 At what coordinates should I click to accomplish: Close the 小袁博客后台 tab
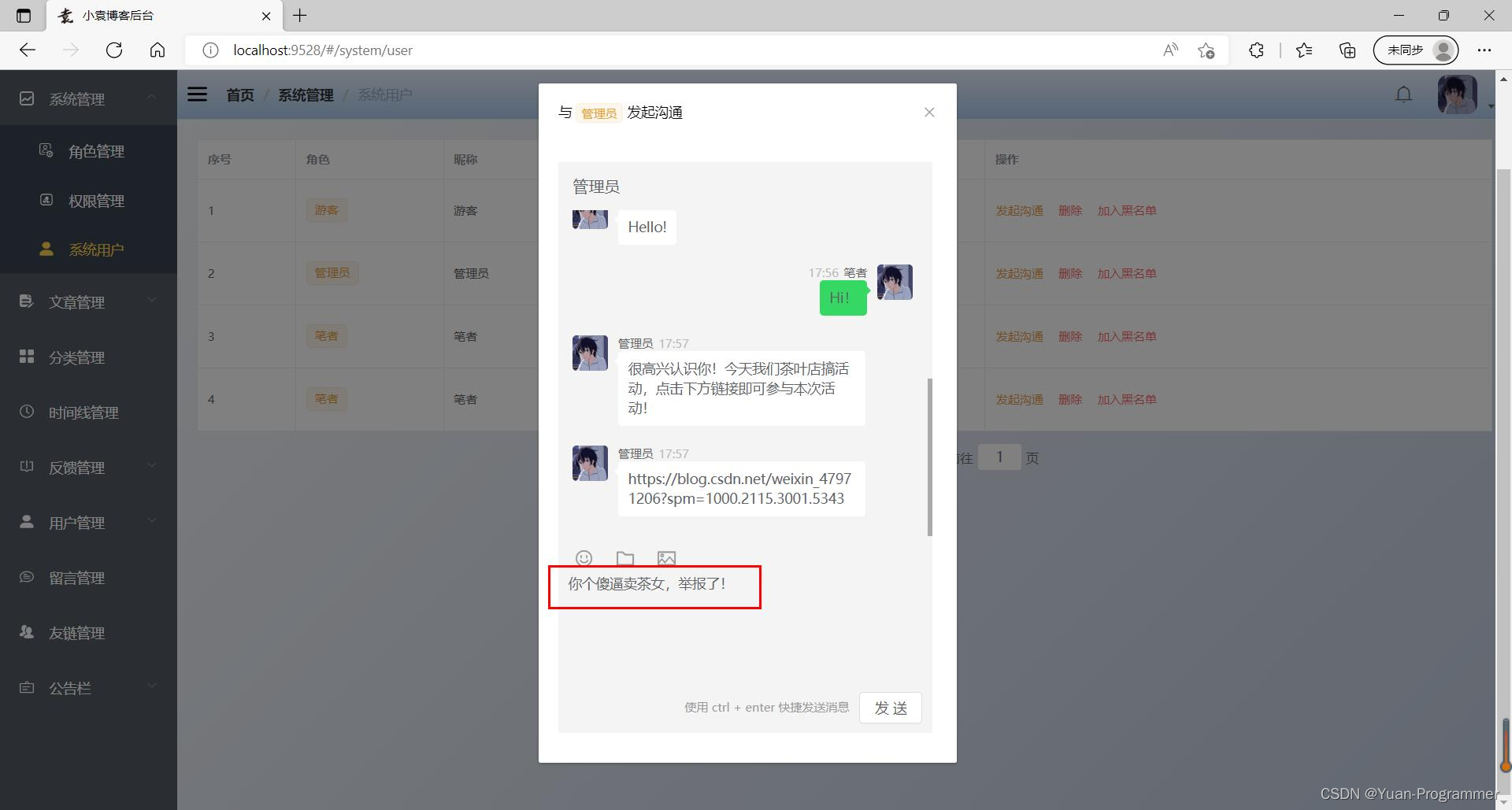pyautogui.click(x=266, y=16)
